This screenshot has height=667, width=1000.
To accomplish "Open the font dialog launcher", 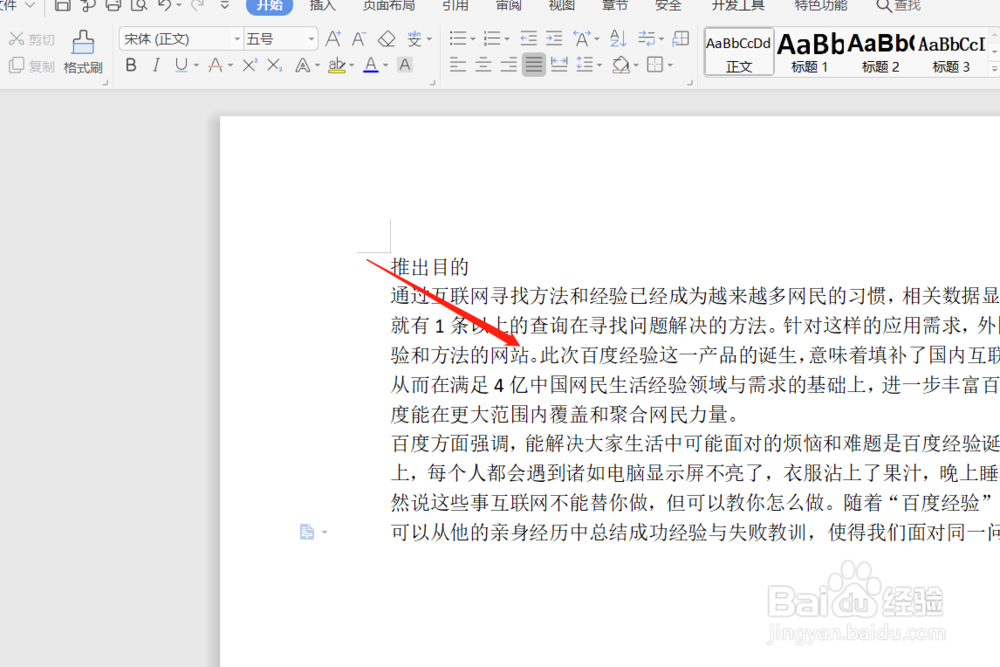I will coord(432,83).
